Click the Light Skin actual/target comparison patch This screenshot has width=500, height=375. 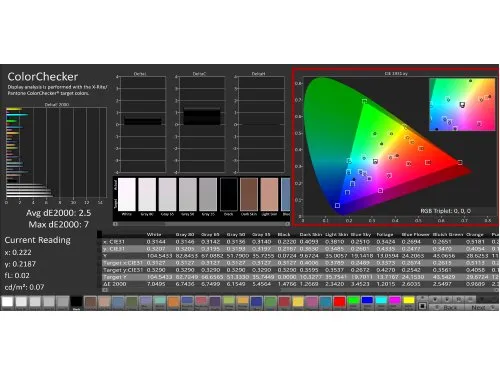[269, 194]
